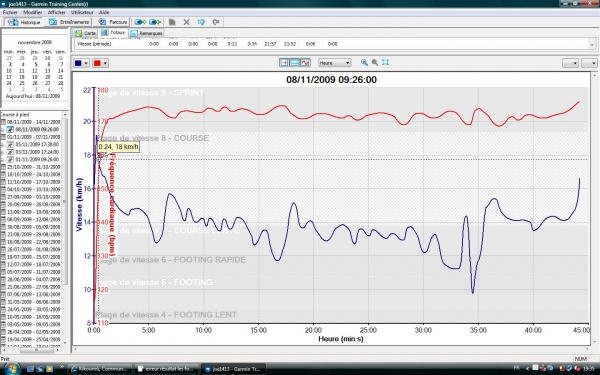Click the copy/new document toolbar icon
Image resolution: width=600 pixels, height=375 pixels.
(172, 22)
